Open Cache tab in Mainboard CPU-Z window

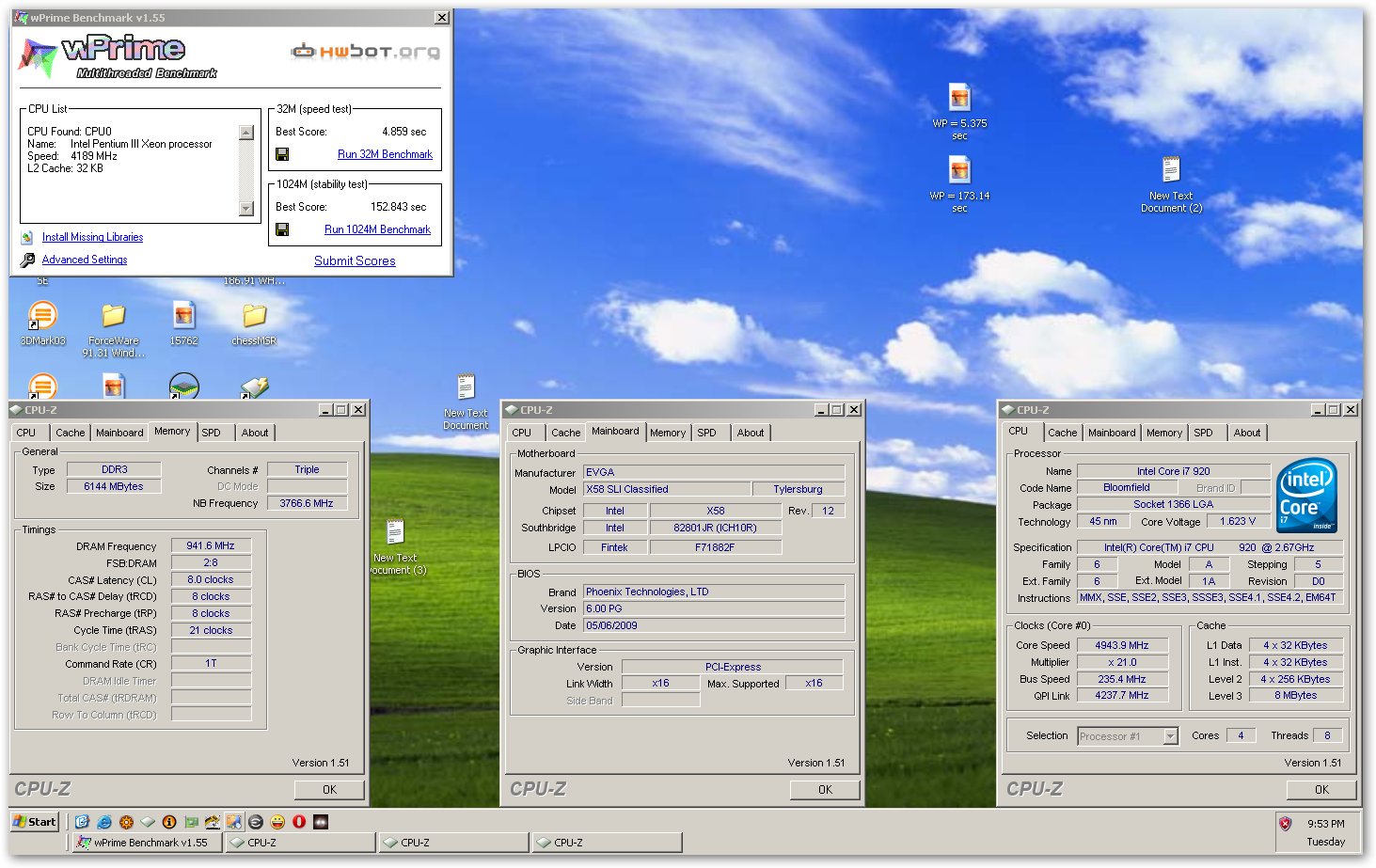pos(566,433)
